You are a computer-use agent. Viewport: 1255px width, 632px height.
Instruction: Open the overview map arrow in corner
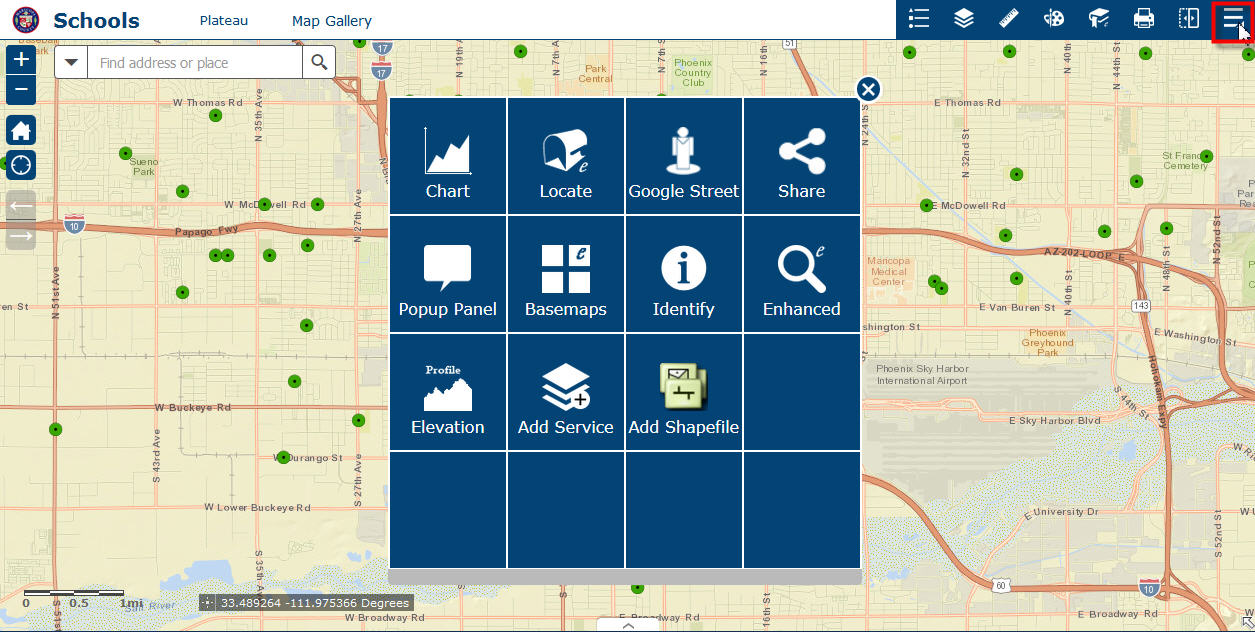(1247, 624)
